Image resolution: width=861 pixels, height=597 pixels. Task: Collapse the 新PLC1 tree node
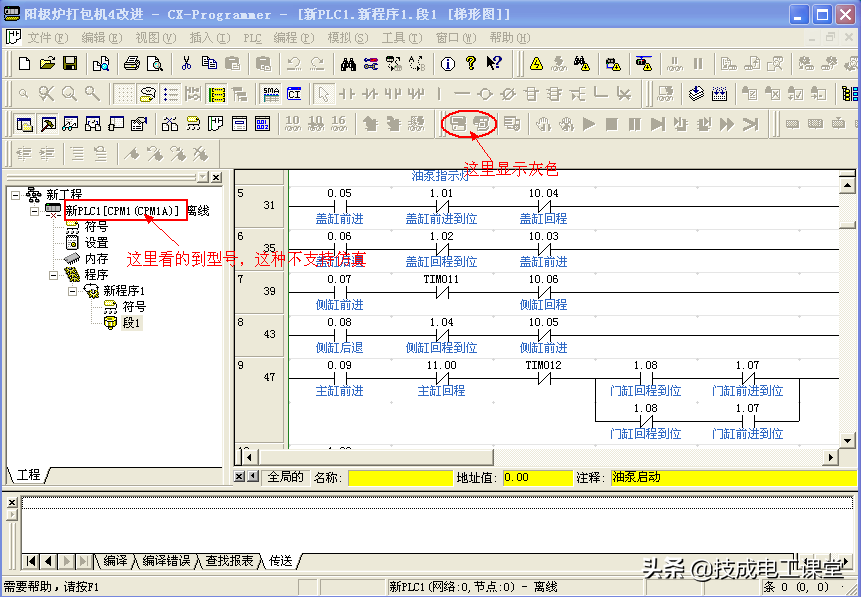[x=34, y=211]
